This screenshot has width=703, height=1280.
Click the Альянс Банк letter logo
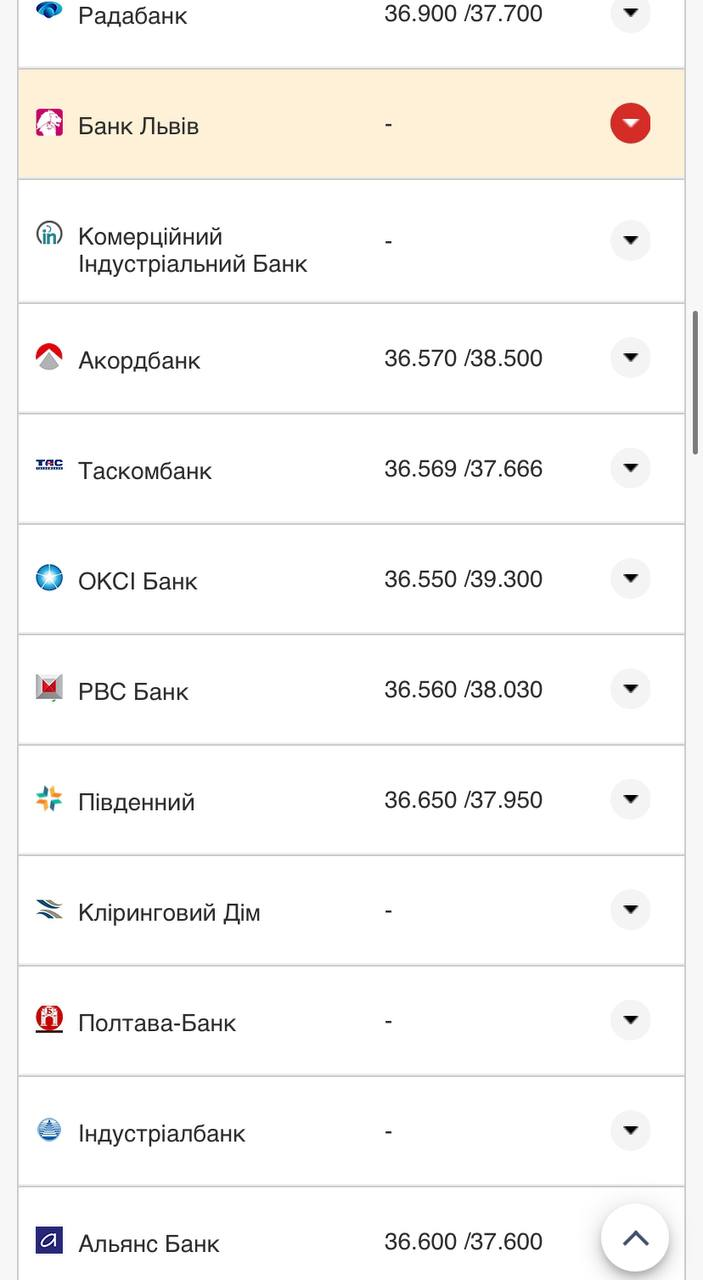[x=47, y=1242]
